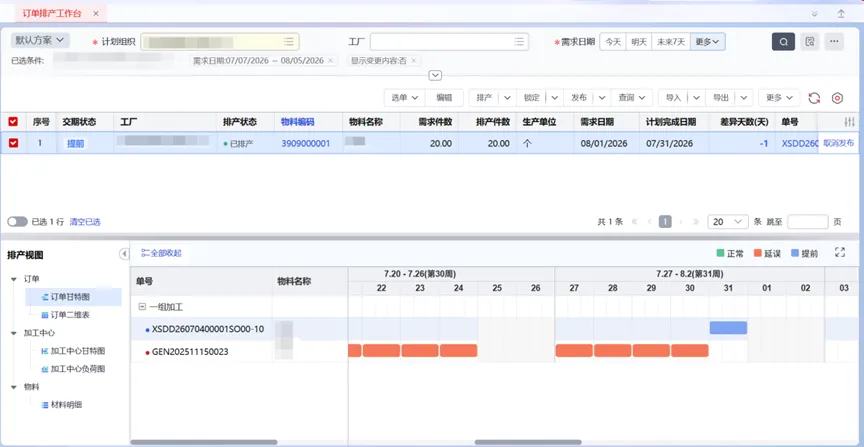864x447 pixels.
Task: Click the 提前 status link in row 1
Action: tap(75, 143)
